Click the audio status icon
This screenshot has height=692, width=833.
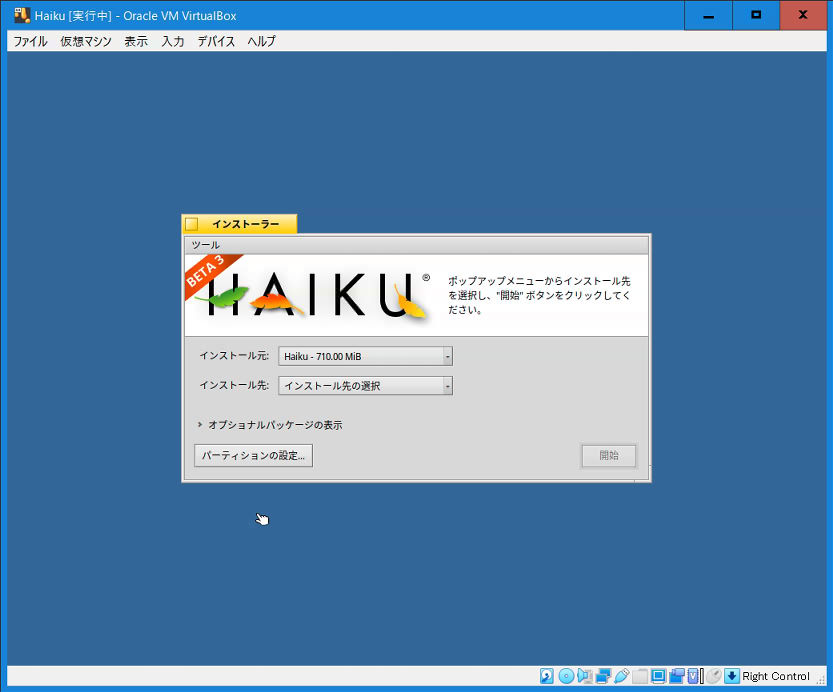pos(585,676)
